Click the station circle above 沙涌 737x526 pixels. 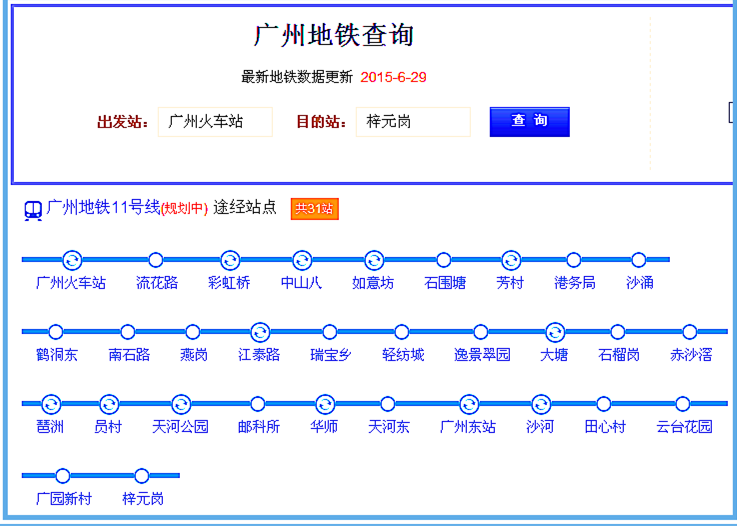(638, 259)
